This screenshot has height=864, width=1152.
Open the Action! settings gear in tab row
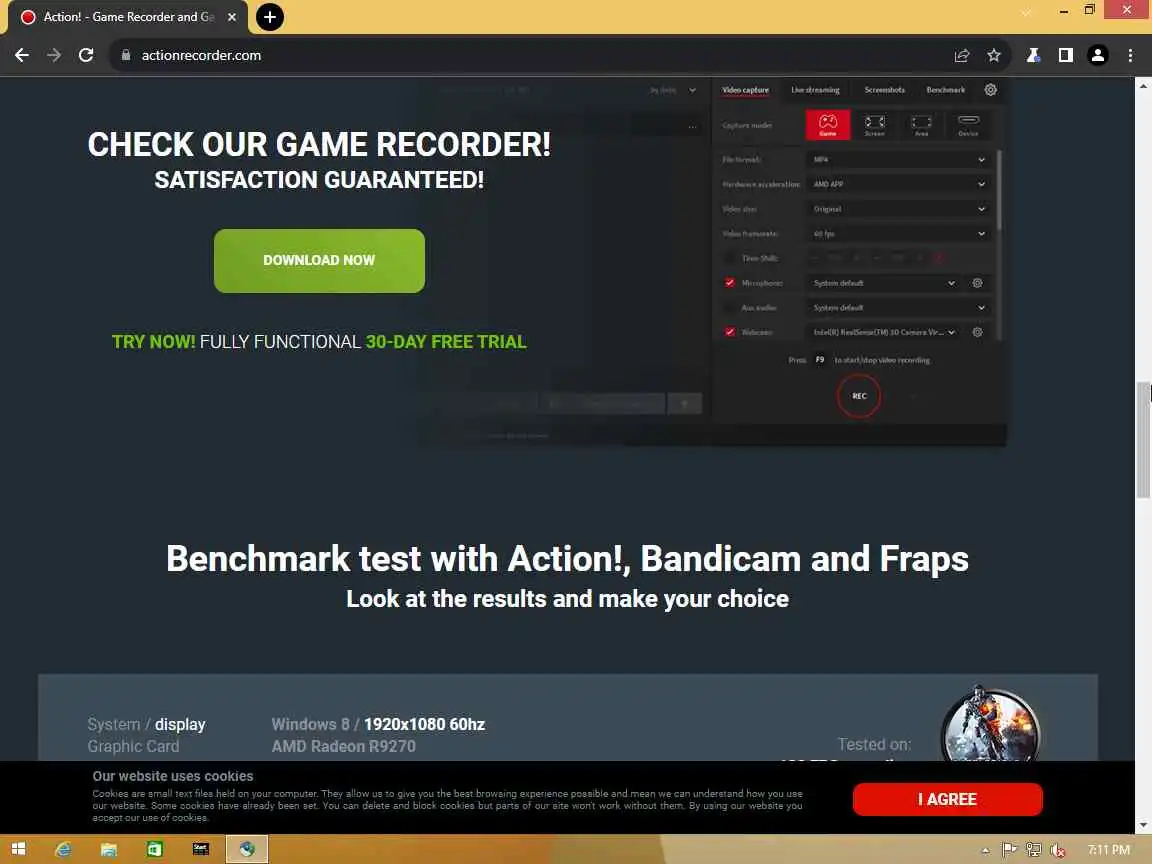990,90
